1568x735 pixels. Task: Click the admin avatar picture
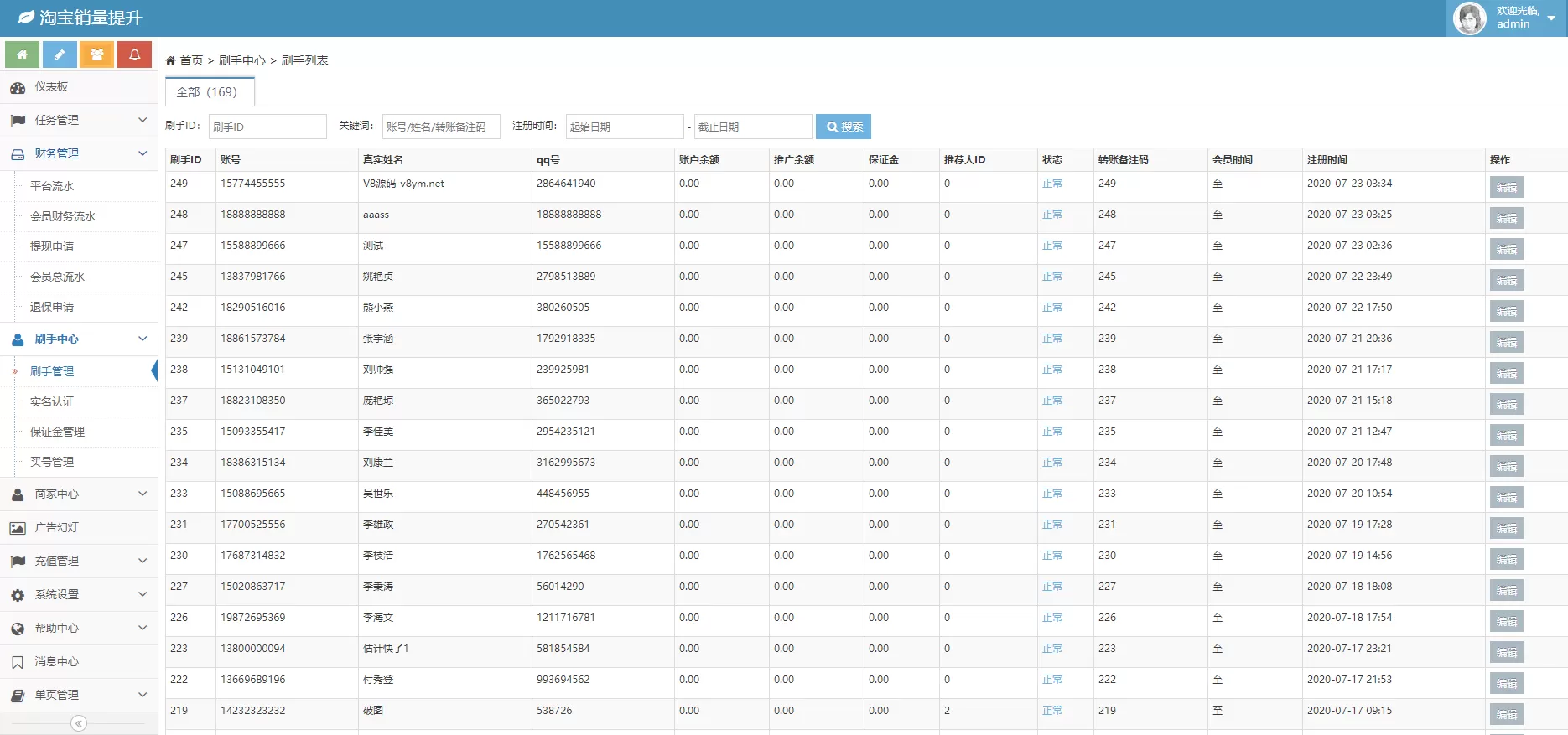[x=1469, y=18]
